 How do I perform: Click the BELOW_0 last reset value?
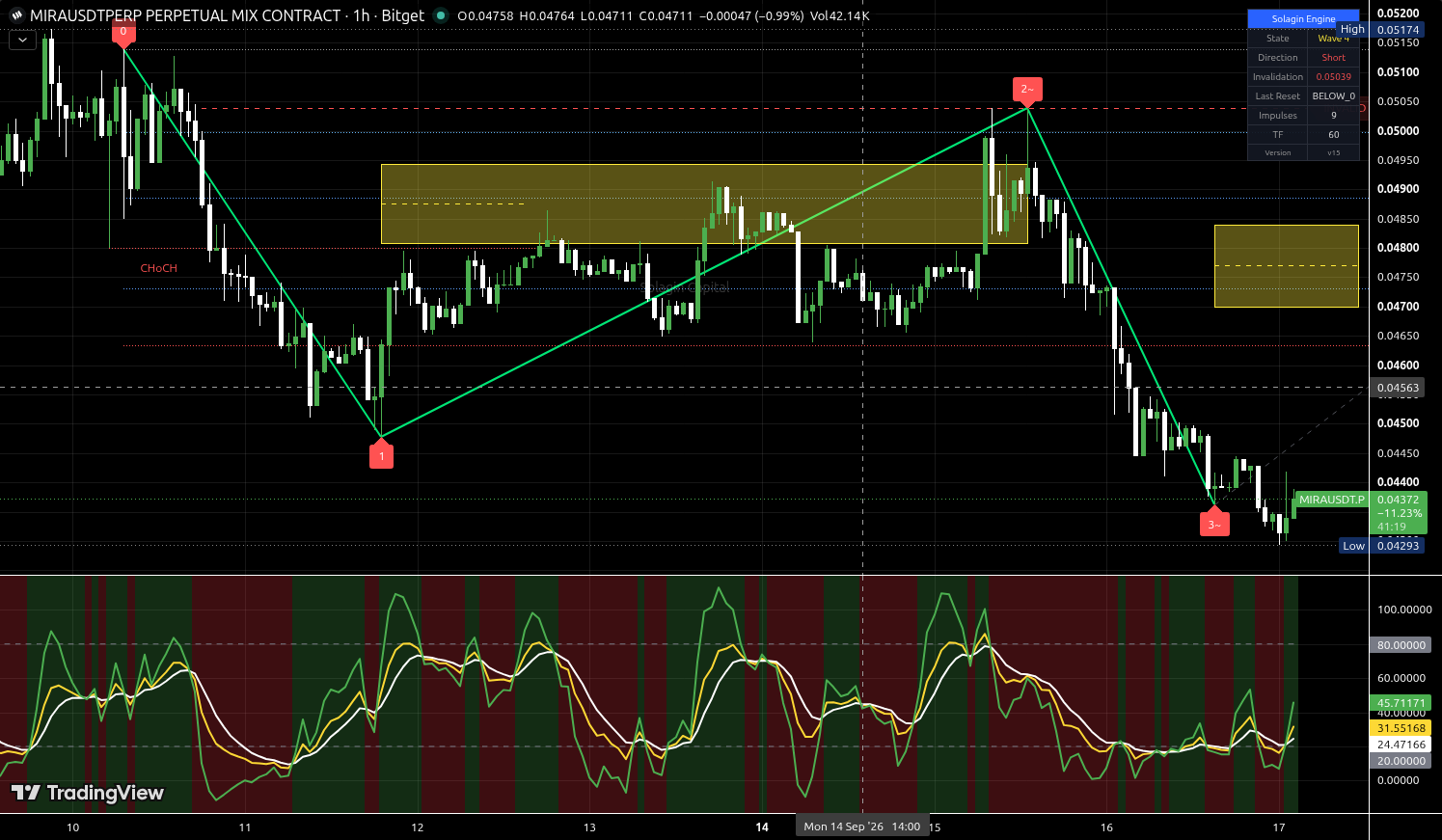[x=1334, y=96]
